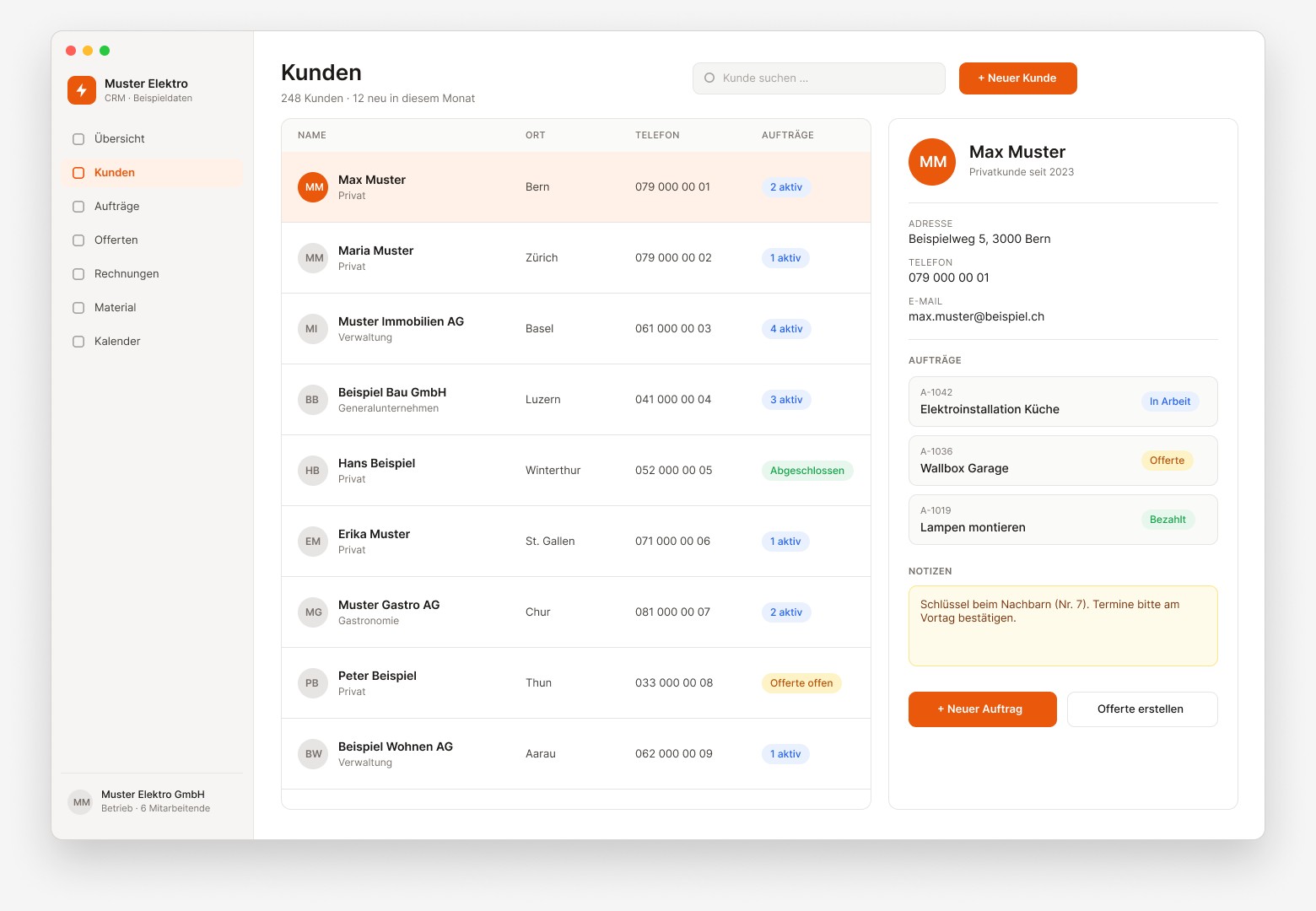Click phone number 071 000 00 06
This screenshot has height=911, width=1316.
(x=672, y=542)
